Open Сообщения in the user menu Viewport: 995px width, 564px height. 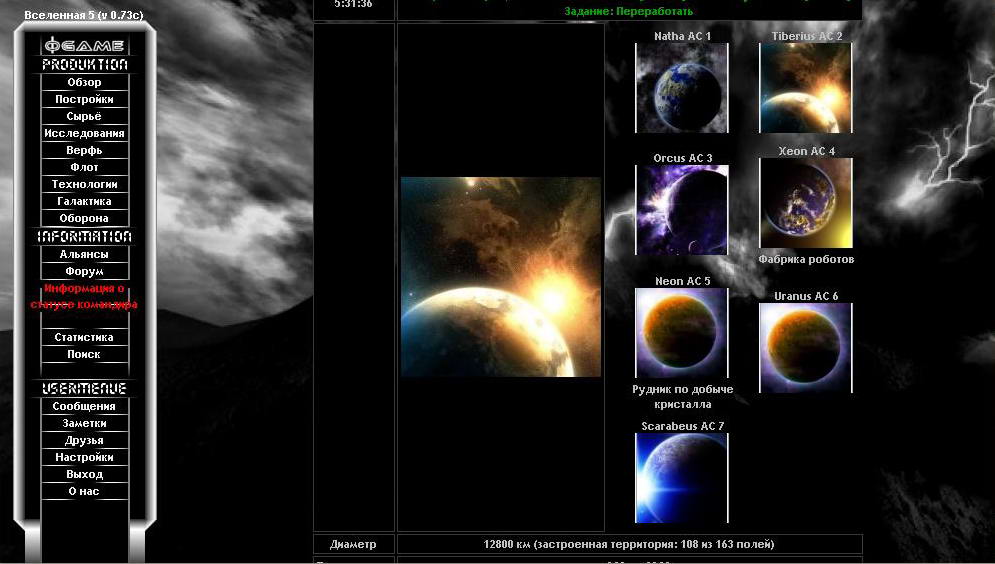click(x=84, y=406)
